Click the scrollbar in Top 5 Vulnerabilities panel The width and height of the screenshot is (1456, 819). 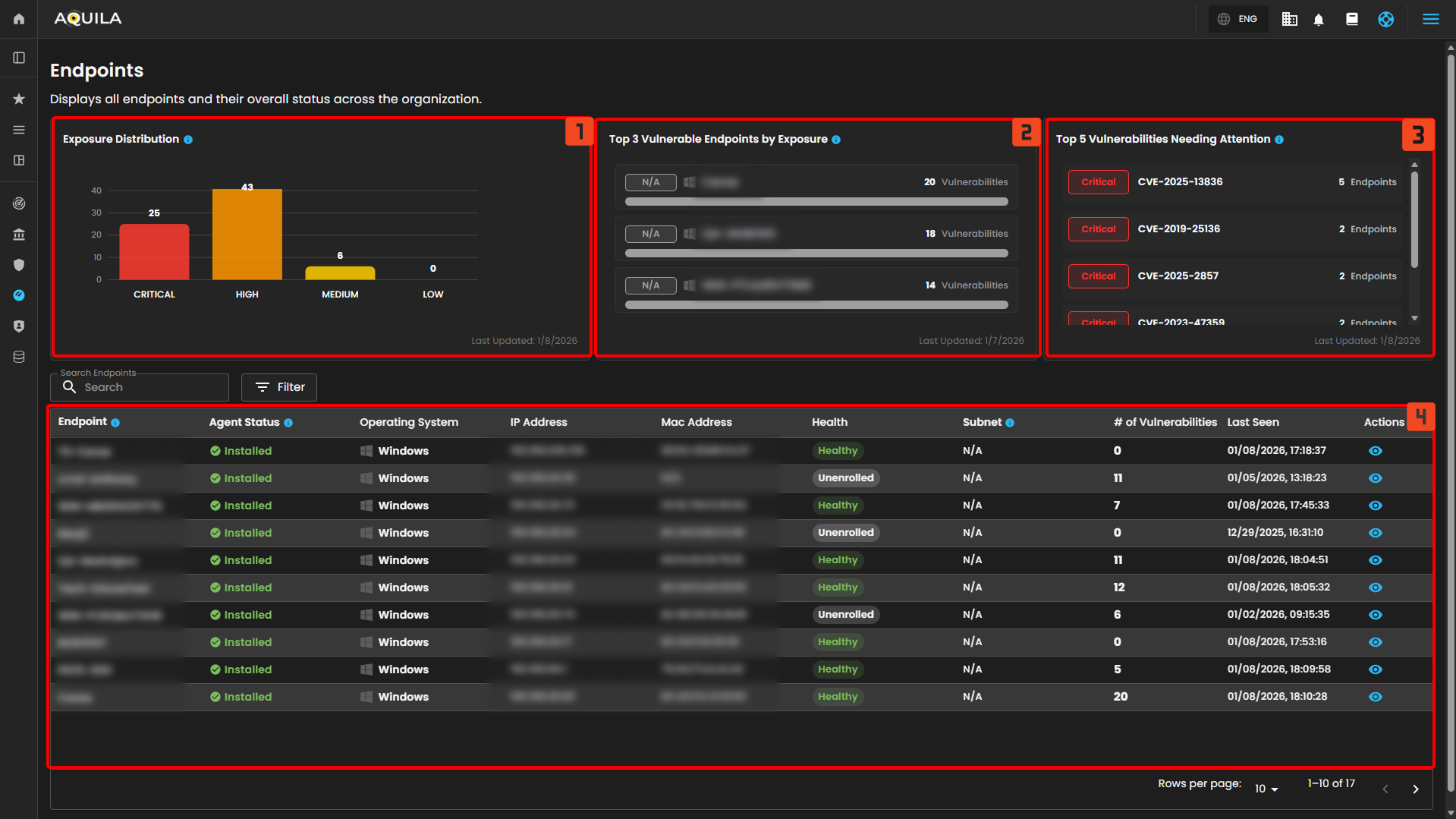coord(1414,220)
